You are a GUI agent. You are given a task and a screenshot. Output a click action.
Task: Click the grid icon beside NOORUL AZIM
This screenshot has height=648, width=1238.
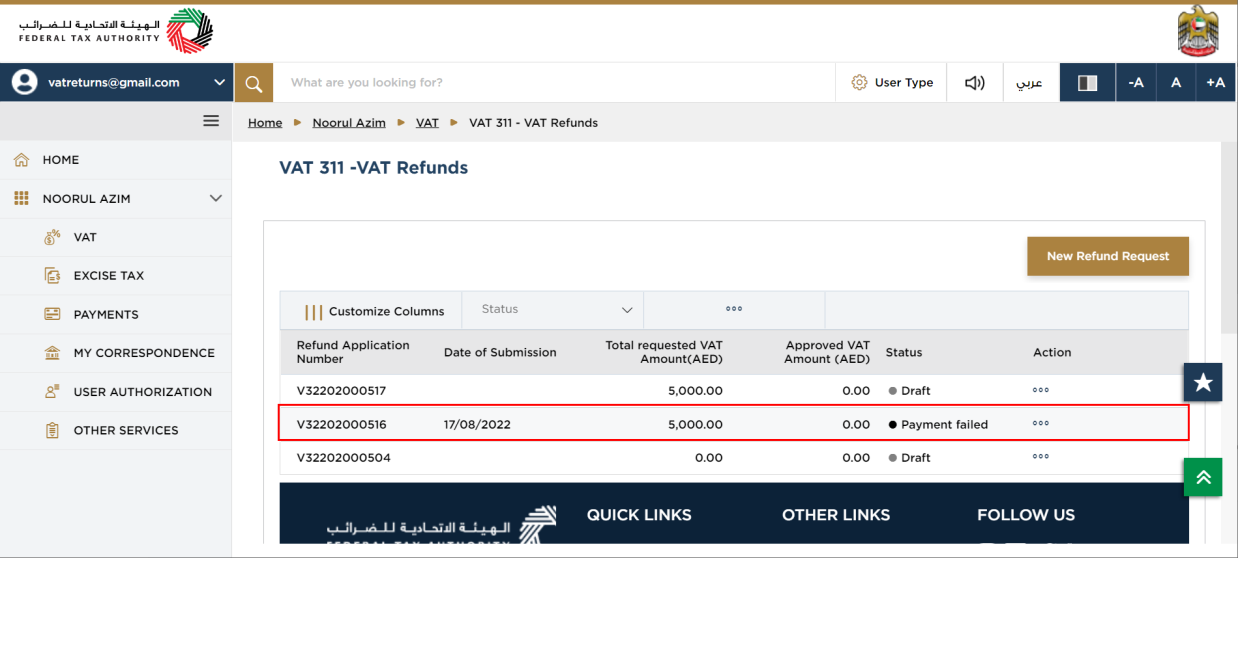(x=21, y=199)
